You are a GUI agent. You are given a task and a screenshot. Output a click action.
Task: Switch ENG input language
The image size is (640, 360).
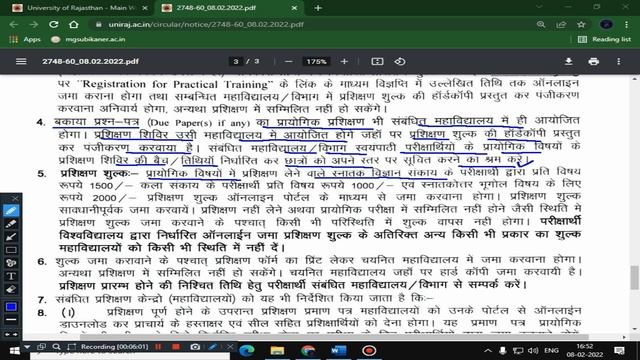[551, 351]
